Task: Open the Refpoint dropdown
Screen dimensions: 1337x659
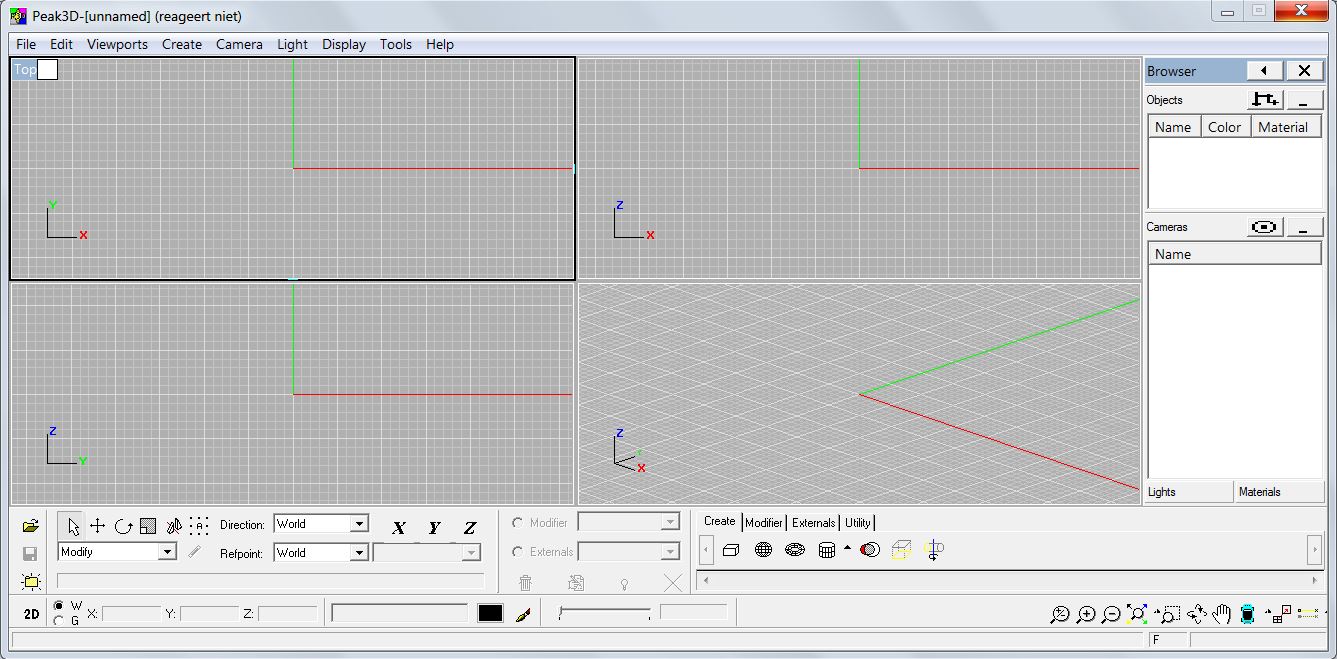Action: tap(321, 553)
